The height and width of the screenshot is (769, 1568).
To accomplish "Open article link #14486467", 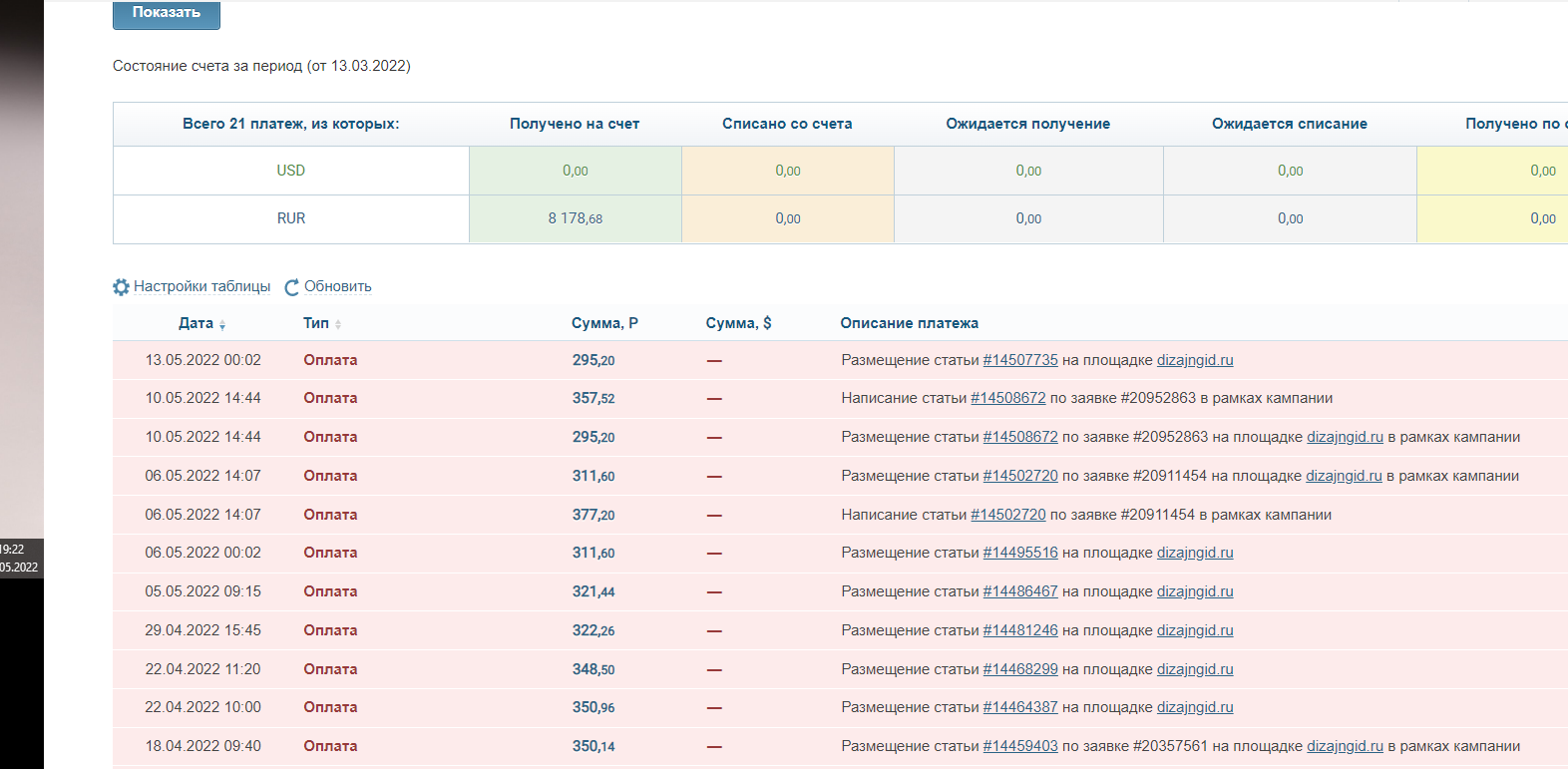I will [x=1019, y=591].
